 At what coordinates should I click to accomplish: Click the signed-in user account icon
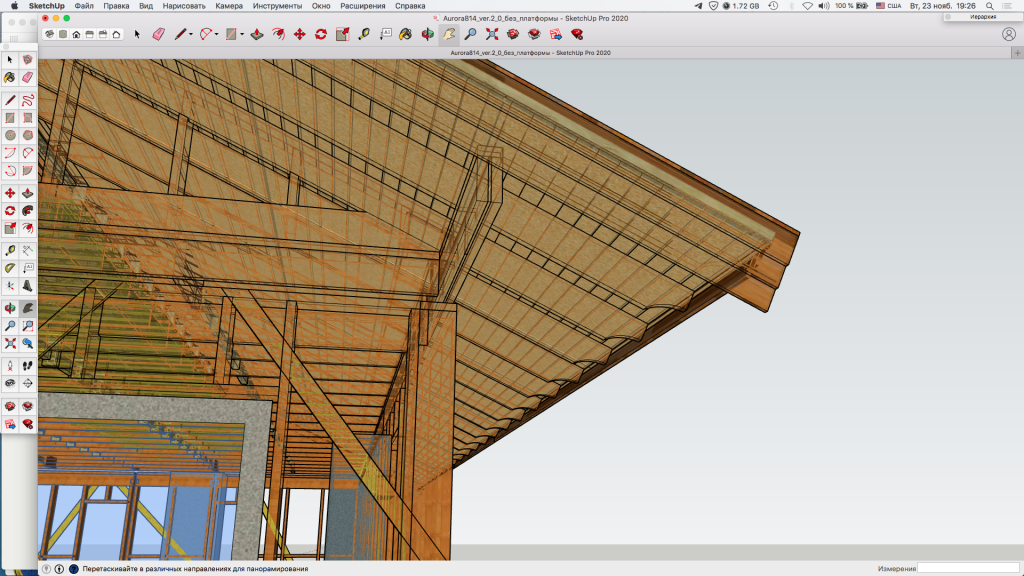(1008, 34)
